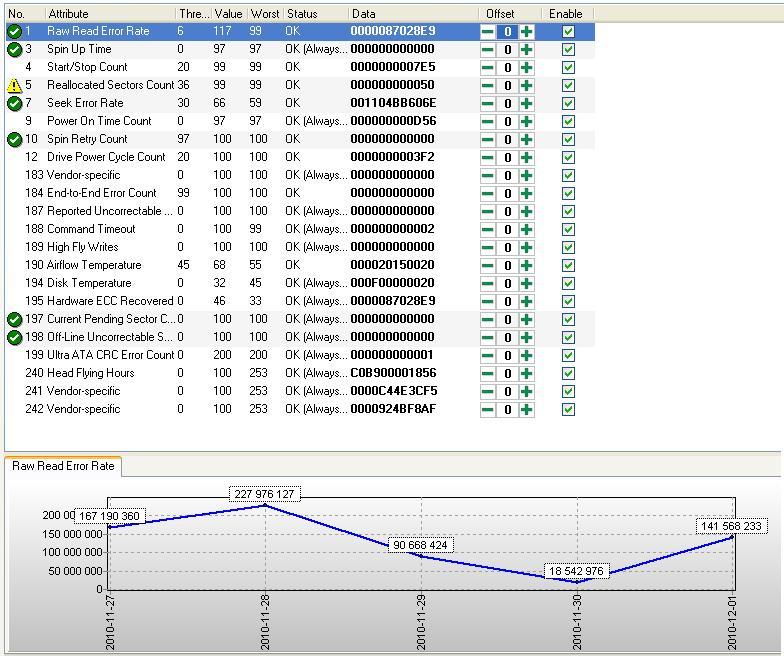Click the green check icon on Seek Error Rate
Image resolution: width=784 pixels, height=658 pixels.
tap(14, 104)
